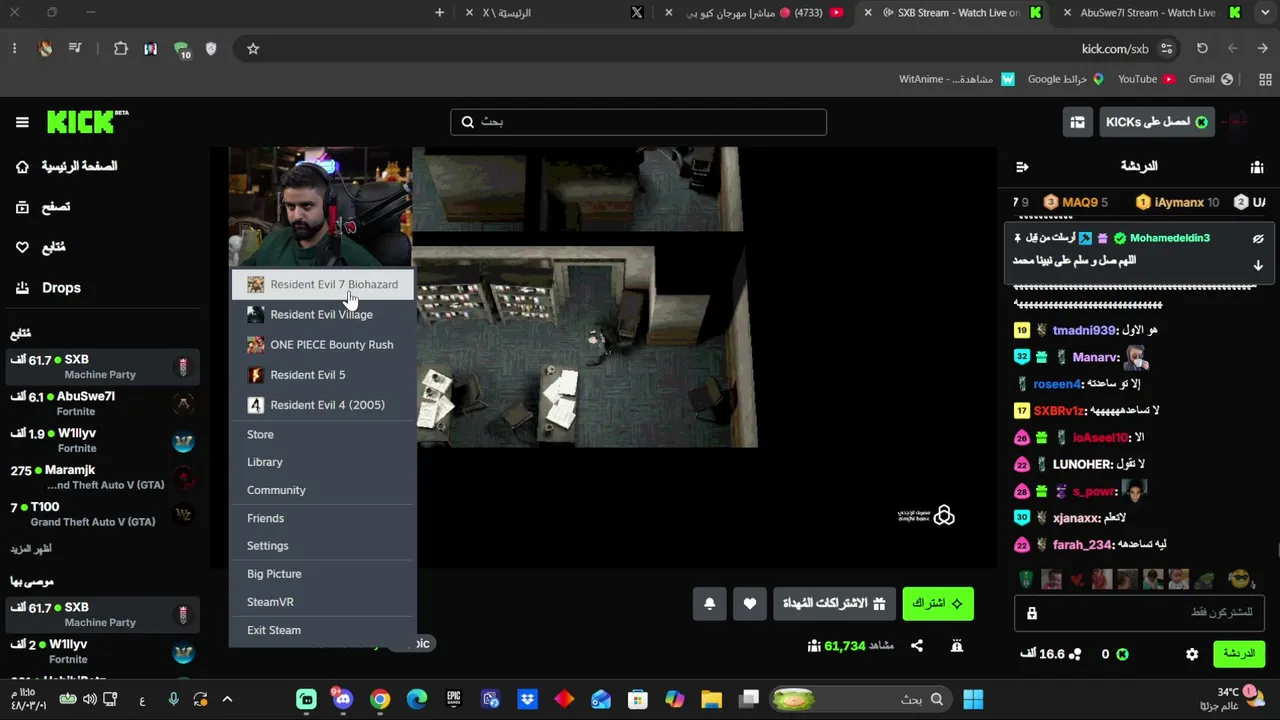Open the chat leaderboard icon
This screenshot has height=720, width=1280.
coord(1257,167)
